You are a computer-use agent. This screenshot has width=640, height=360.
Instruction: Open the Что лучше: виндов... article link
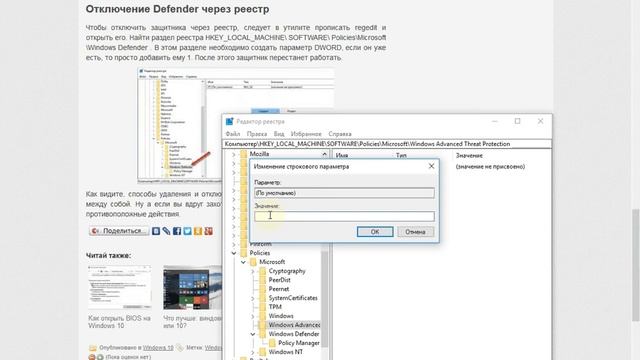[192, 322]
